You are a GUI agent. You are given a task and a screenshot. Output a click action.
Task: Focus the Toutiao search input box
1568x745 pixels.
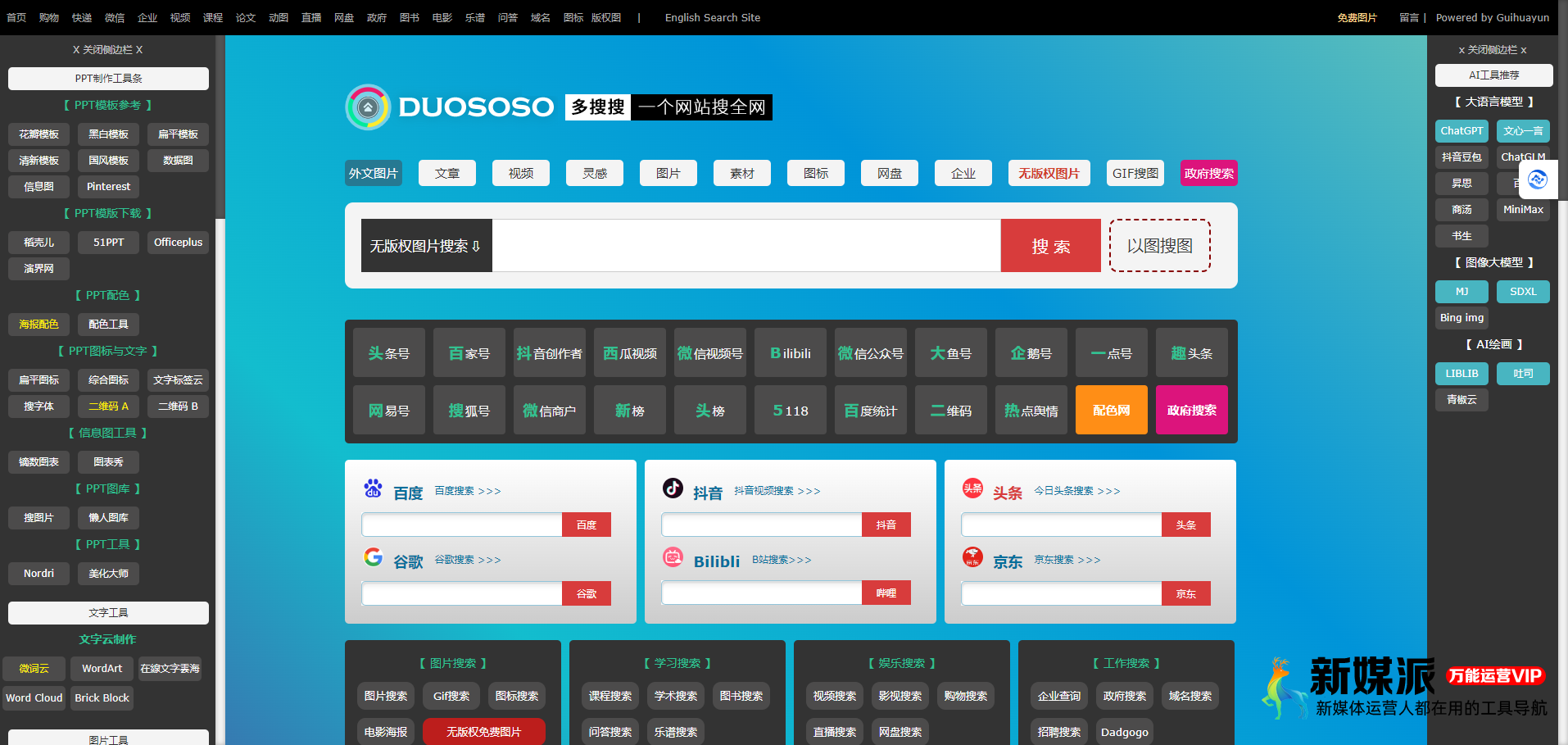click(1062, 525)
